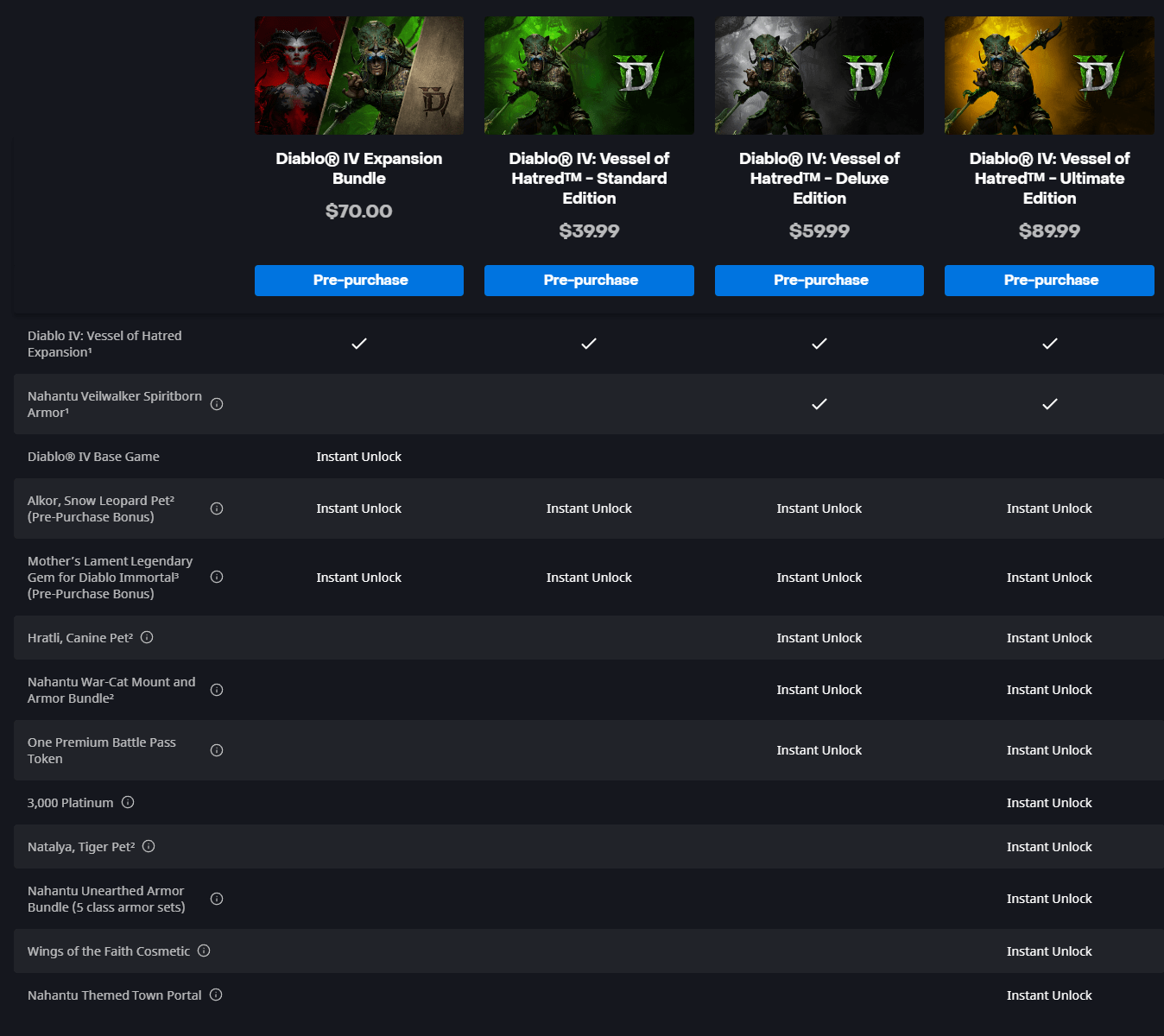Click Unearthed Armor Bundle row's Instant Unlock
Screen dimensions: 1164x1036
pos(1049,899)
